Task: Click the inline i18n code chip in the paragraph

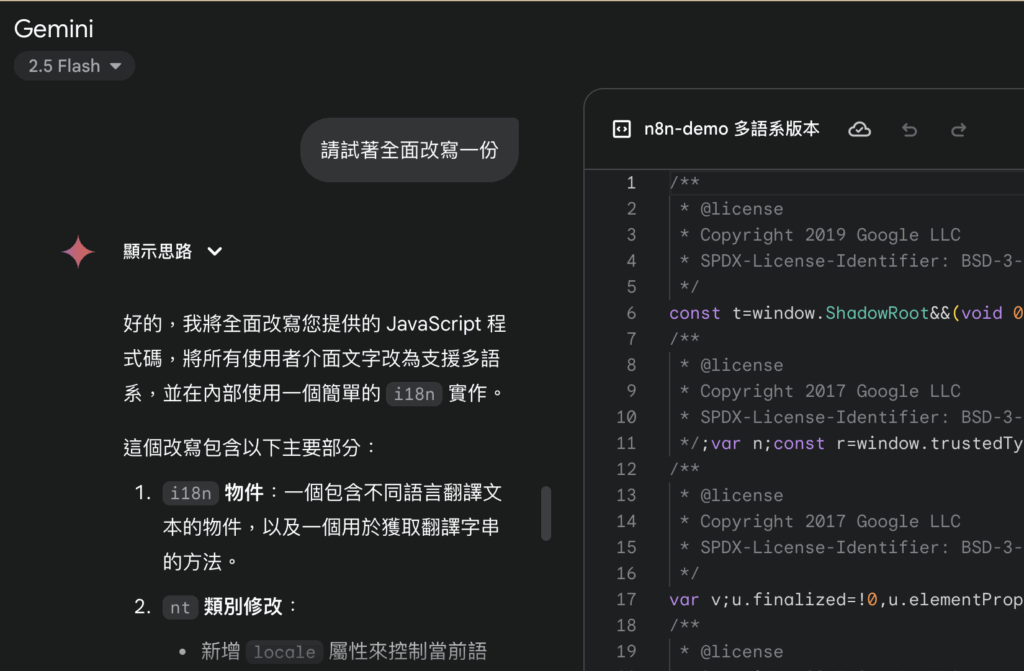Action: 414,394
